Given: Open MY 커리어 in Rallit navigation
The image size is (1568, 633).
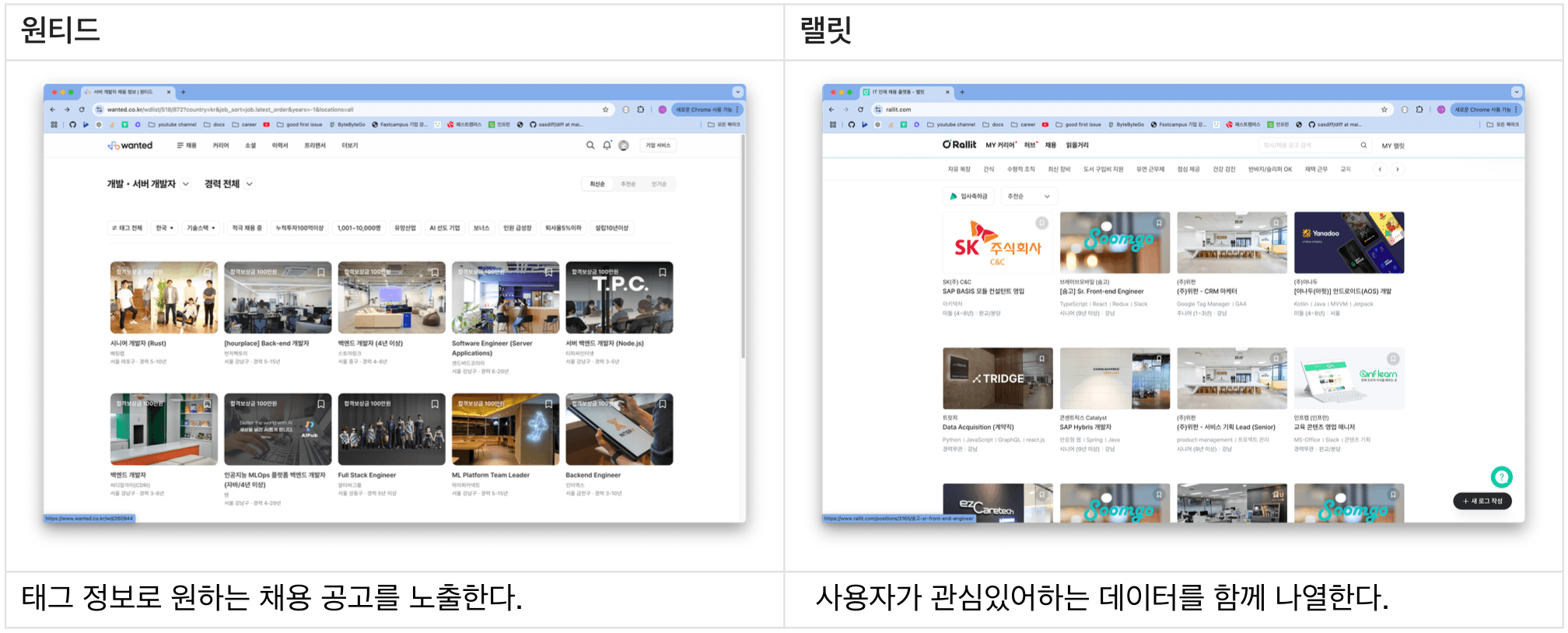Looking at the screenshot, I should pyautogui.click(x=1000, y=145).
